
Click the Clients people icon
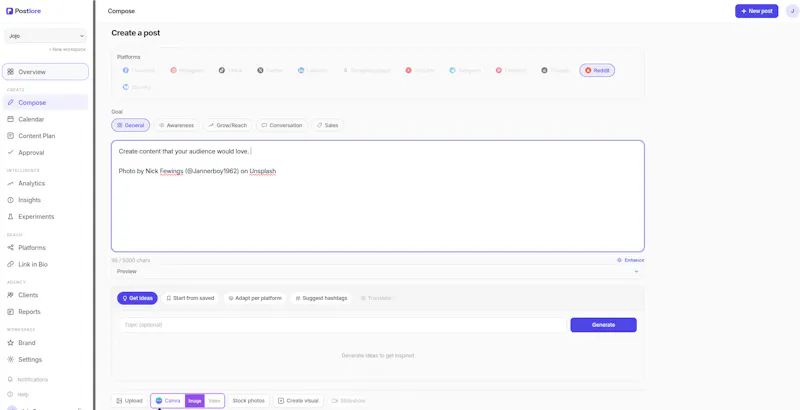(x=10, y=295)
